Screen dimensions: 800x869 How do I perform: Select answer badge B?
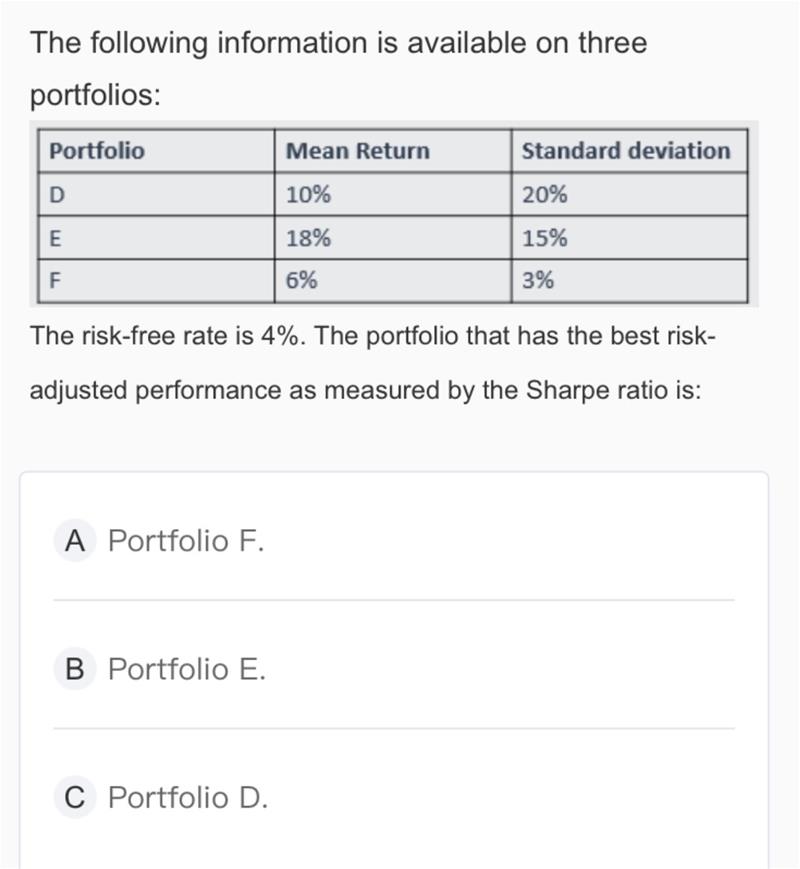coord(74,669)
